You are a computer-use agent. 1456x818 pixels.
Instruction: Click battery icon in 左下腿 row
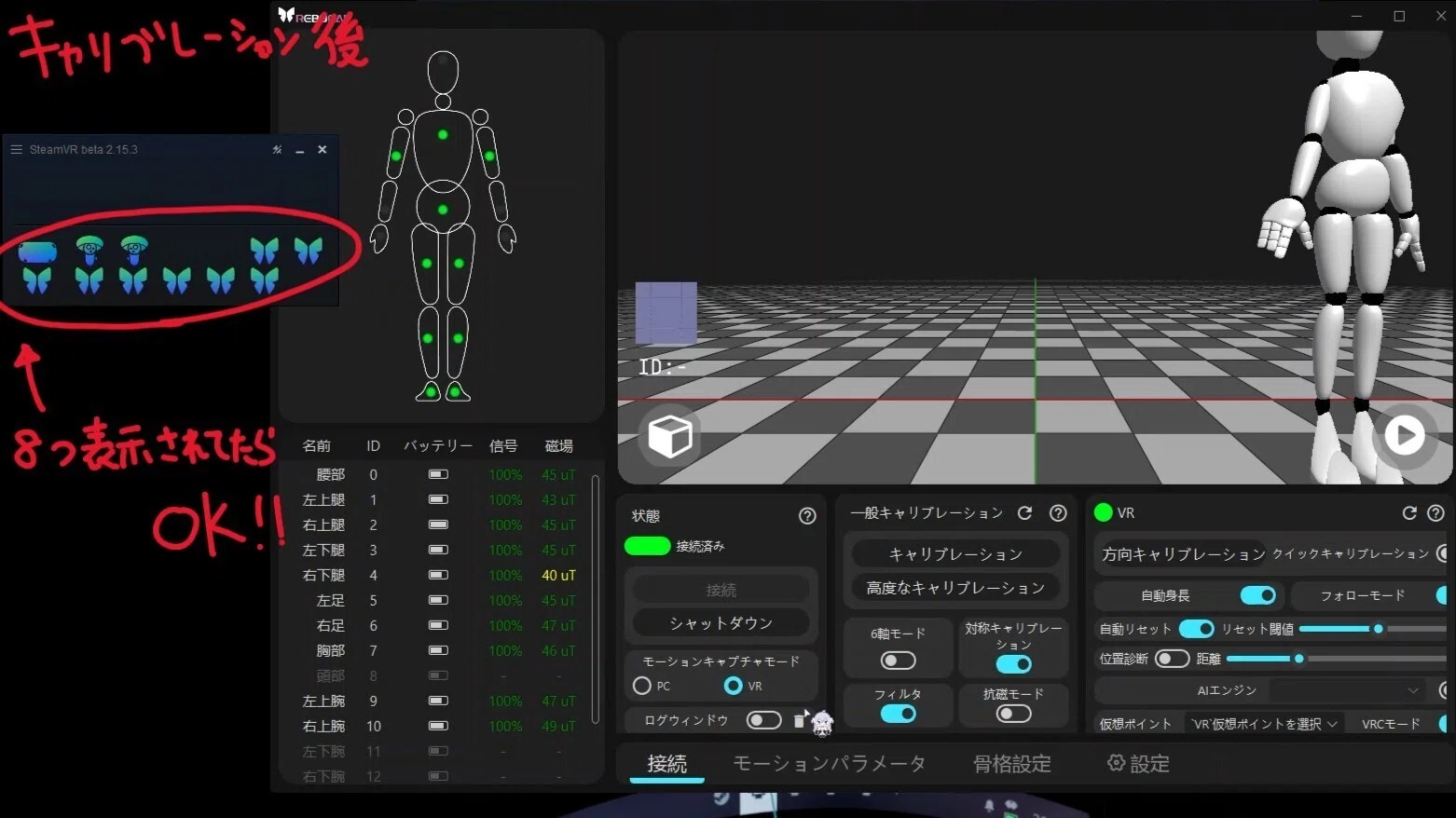coord(438,550)
